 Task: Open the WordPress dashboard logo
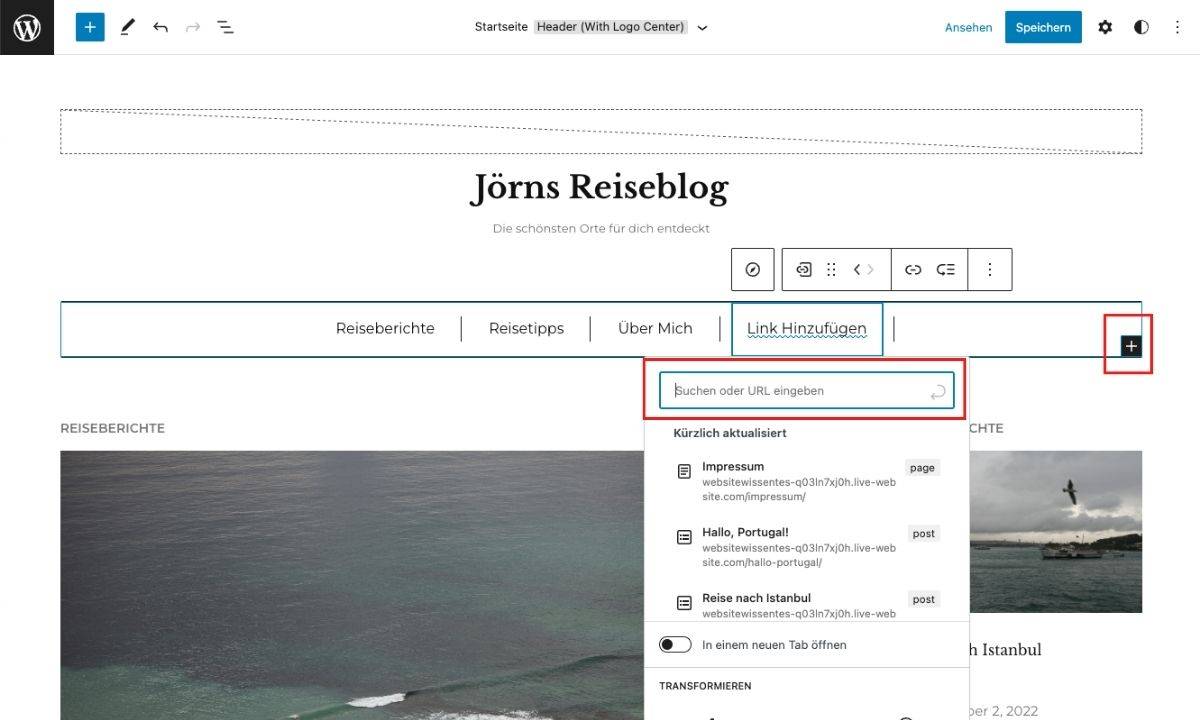click(27, 27)
